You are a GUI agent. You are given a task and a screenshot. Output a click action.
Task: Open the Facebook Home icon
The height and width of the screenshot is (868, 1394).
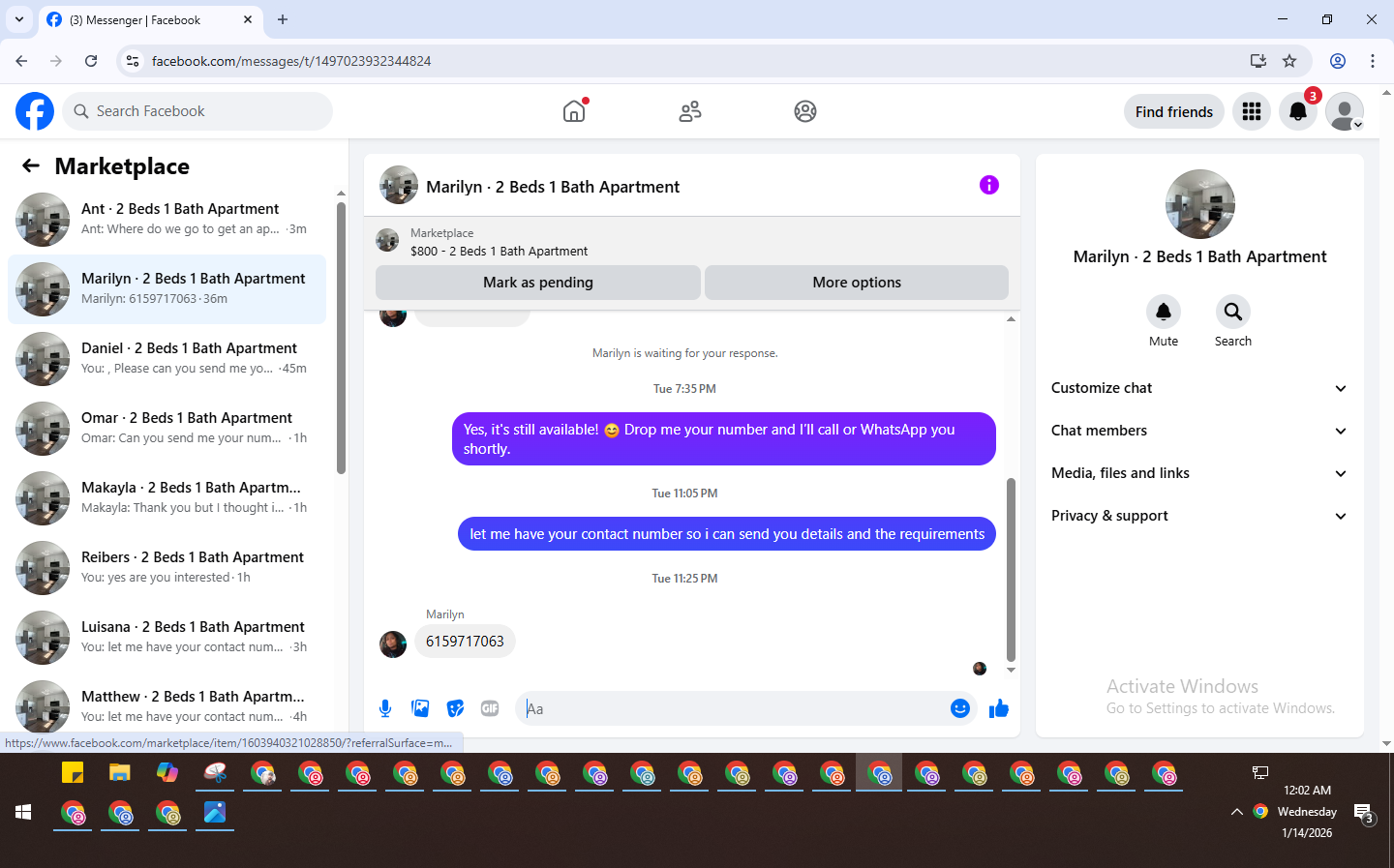coord(574,111)
